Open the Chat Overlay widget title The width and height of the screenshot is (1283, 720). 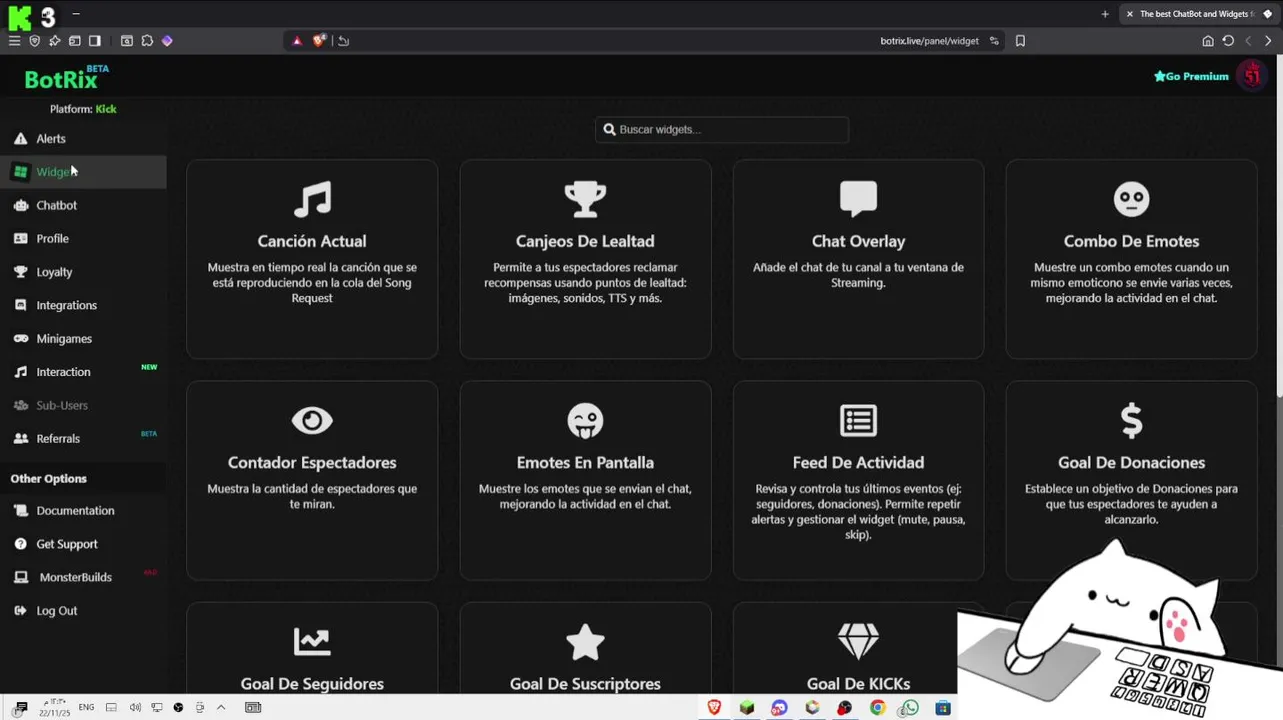click(x=858, y=241)
